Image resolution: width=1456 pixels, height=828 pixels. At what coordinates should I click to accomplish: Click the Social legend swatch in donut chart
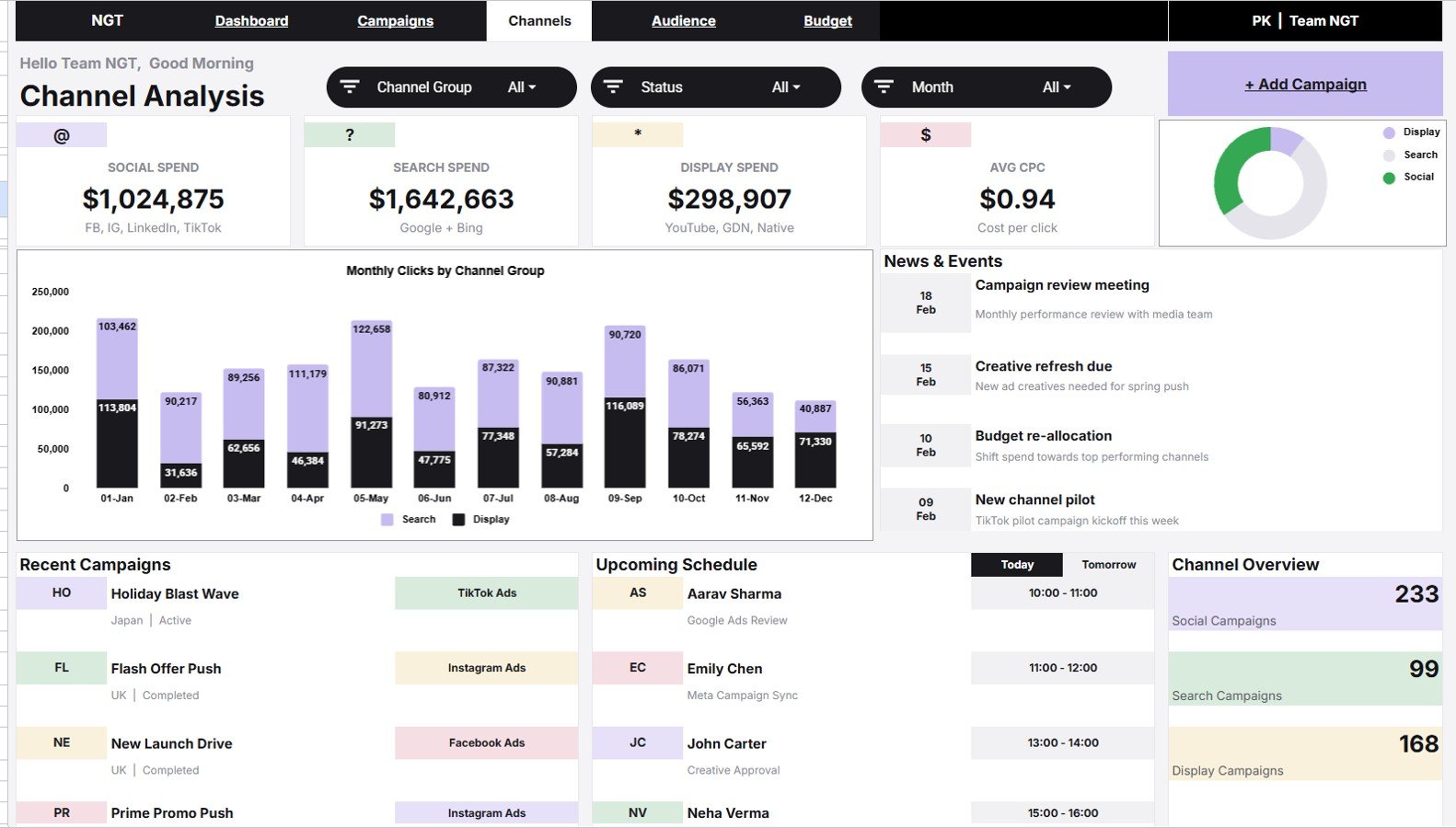(x=1389, y=178)
